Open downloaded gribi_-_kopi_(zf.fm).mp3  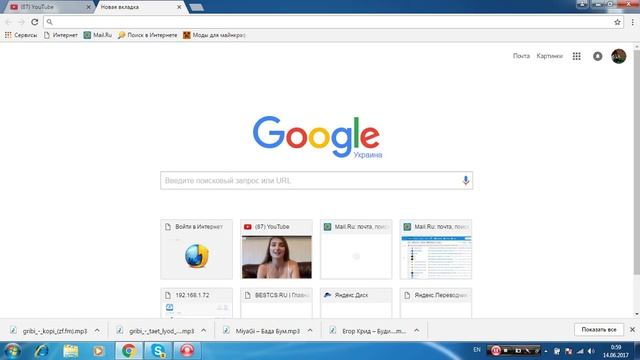[49, 331]
